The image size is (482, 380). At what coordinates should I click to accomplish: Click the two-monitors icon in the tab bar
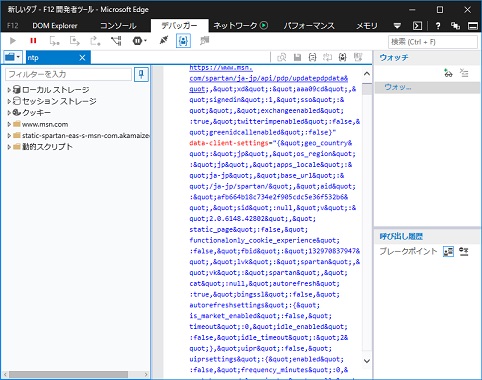pos(455,26)
